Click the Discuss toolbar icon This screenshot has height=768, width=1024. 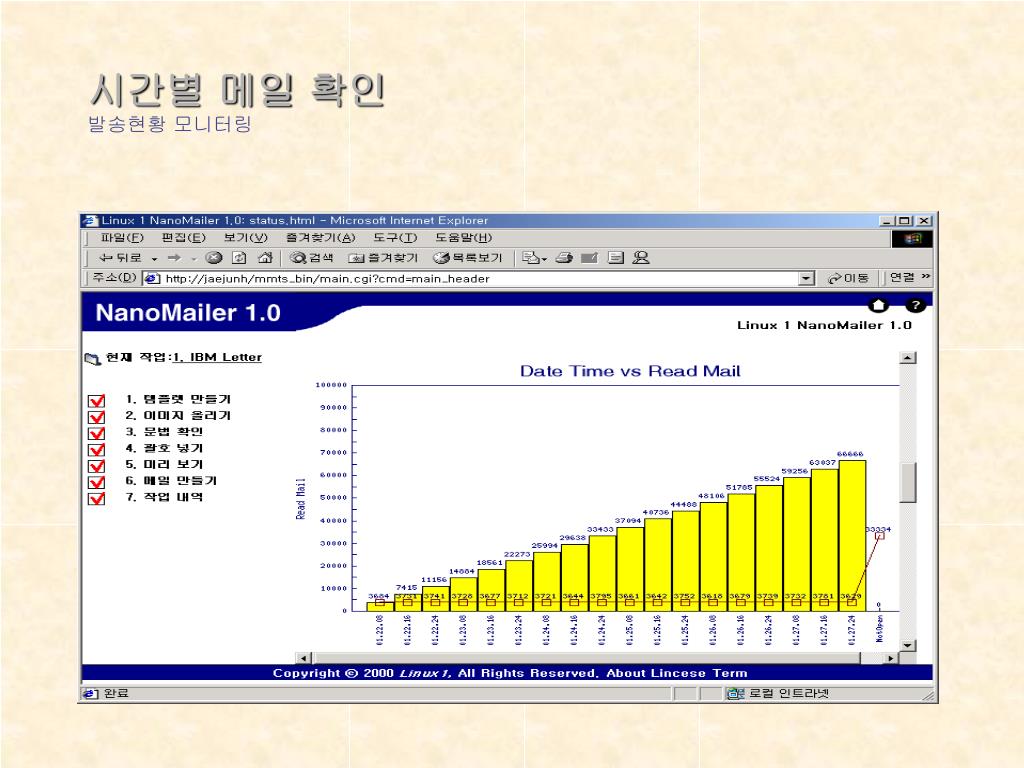pyautogui.click(x=616, y=258)
